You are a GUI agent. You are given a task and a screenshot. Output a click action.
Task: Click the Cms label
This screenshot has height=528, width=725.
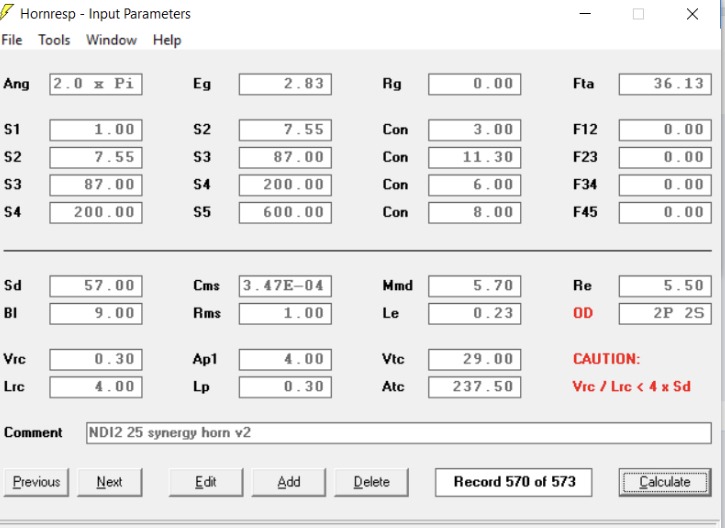tap(206, 286)
